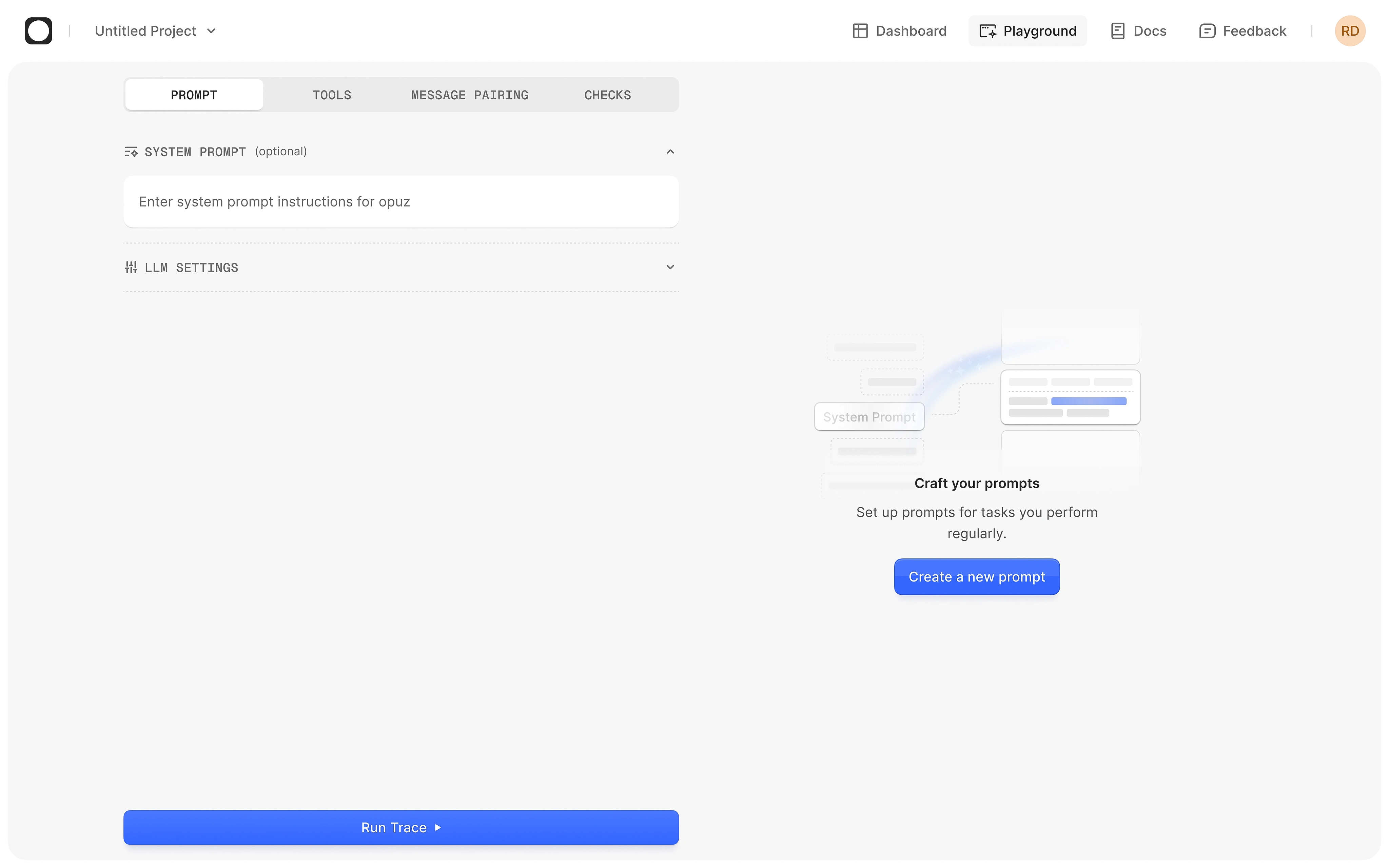Viewport: 1389px width, 868px height.
Task: Open the Docs link
Action: 1150,31
